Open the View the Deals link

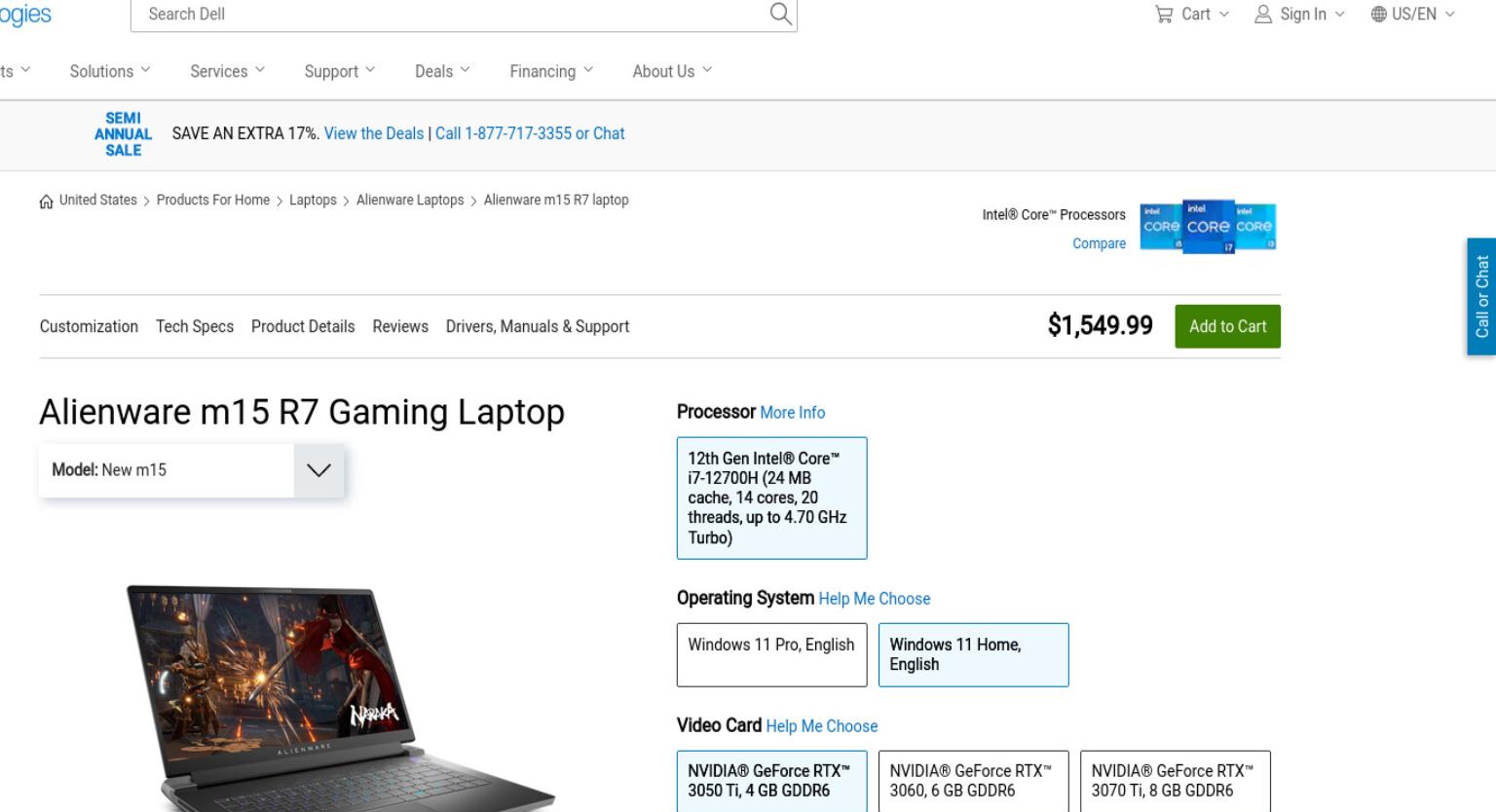pyautogui.click(x=374, y=133)
